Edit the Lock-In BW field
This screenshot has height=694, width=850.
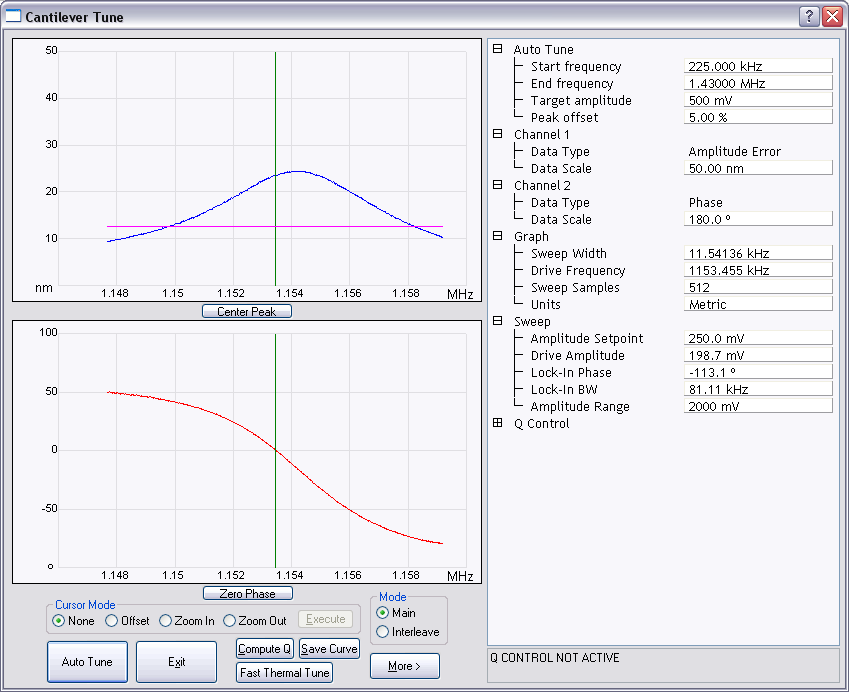click(x=758, y=389)
